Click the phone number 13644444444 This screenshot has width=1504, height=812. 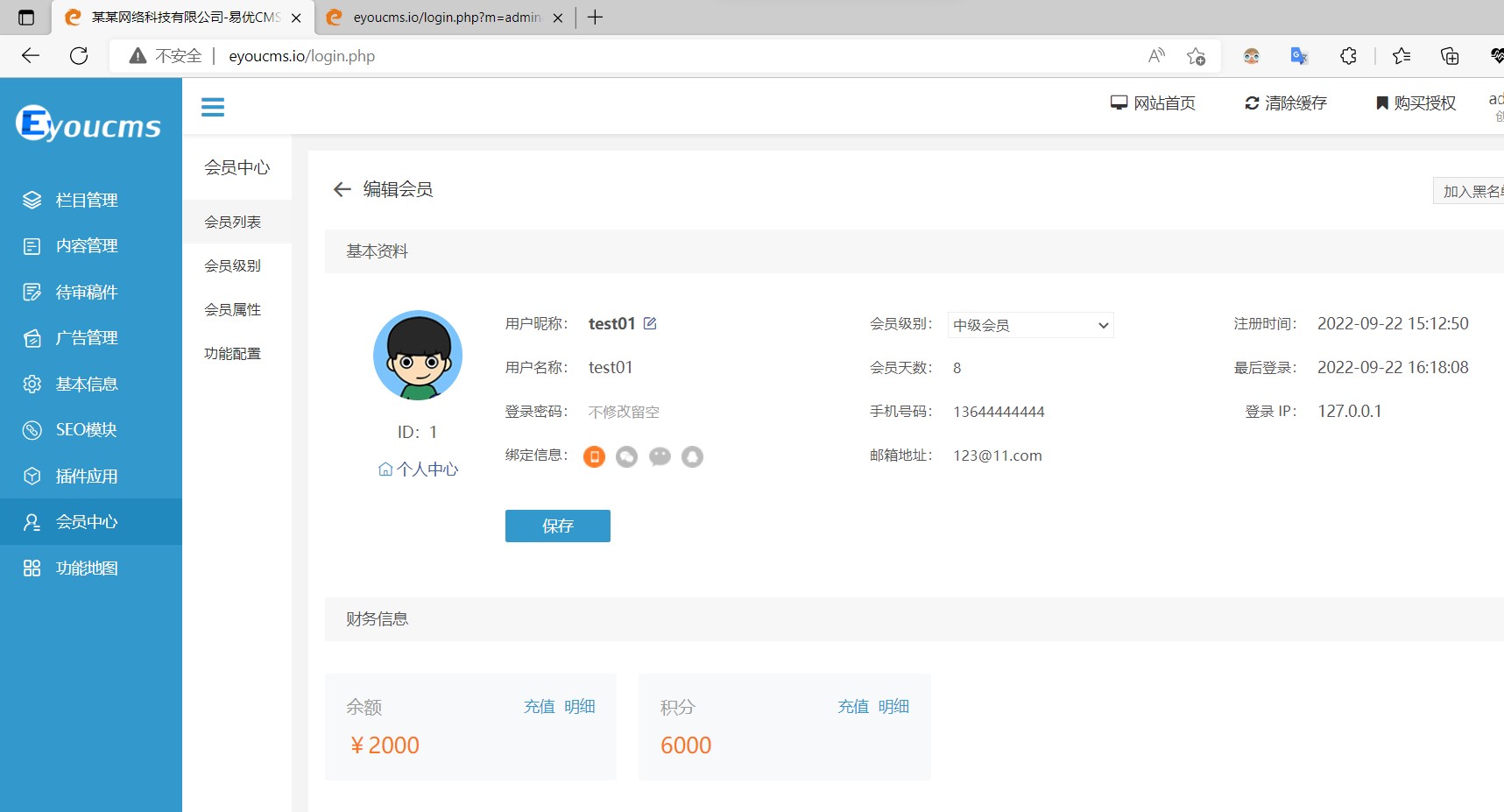[x=999, y=412]
